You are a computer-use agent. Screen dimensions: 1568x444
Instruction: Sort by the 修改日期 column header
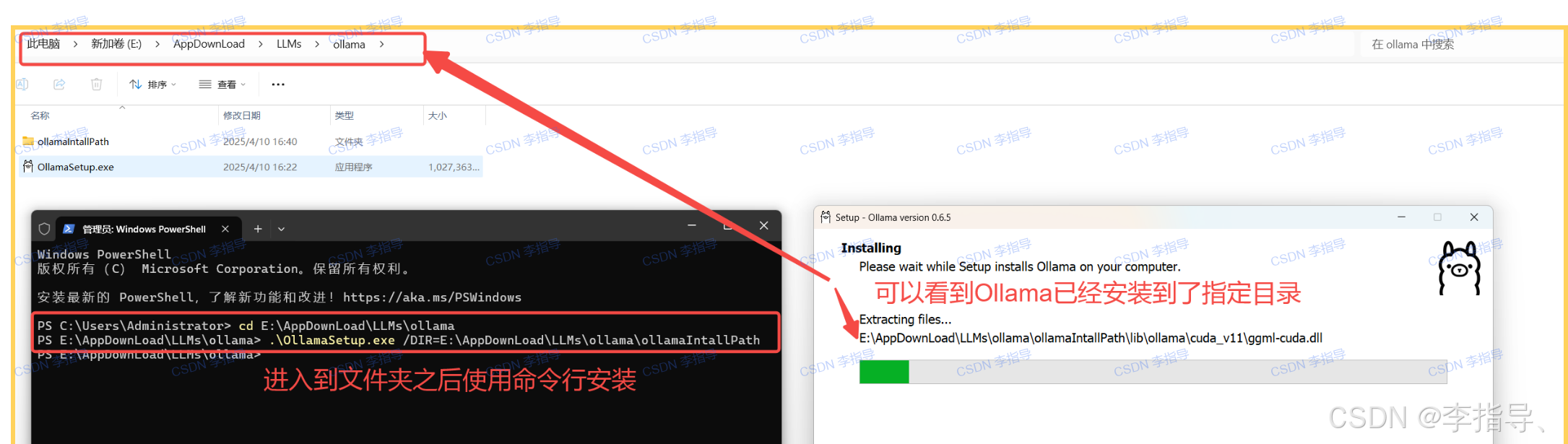click(242, 116)
